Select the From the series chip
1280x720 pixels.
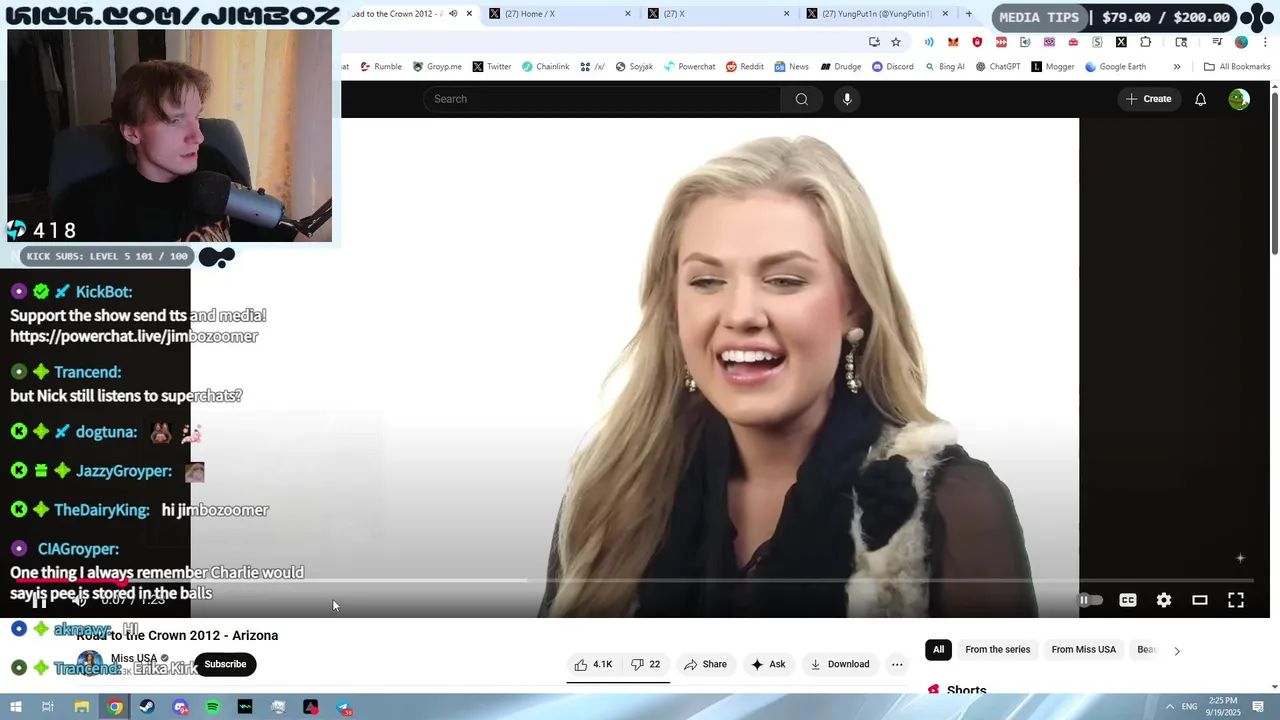pyautogui.click(x=997, y=650)
